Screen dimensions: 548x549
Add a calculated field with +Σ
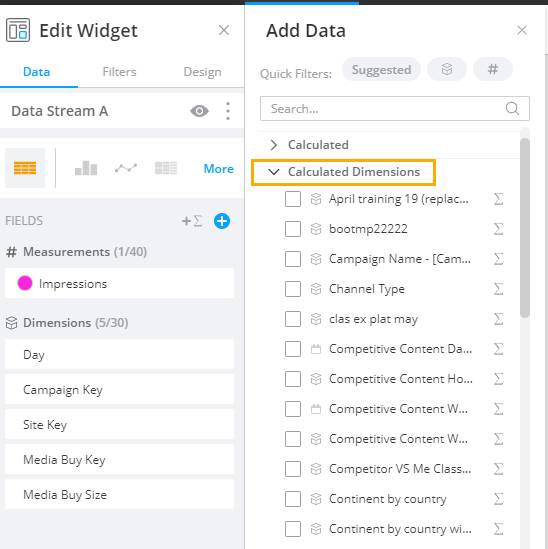(x=192, y=221)
